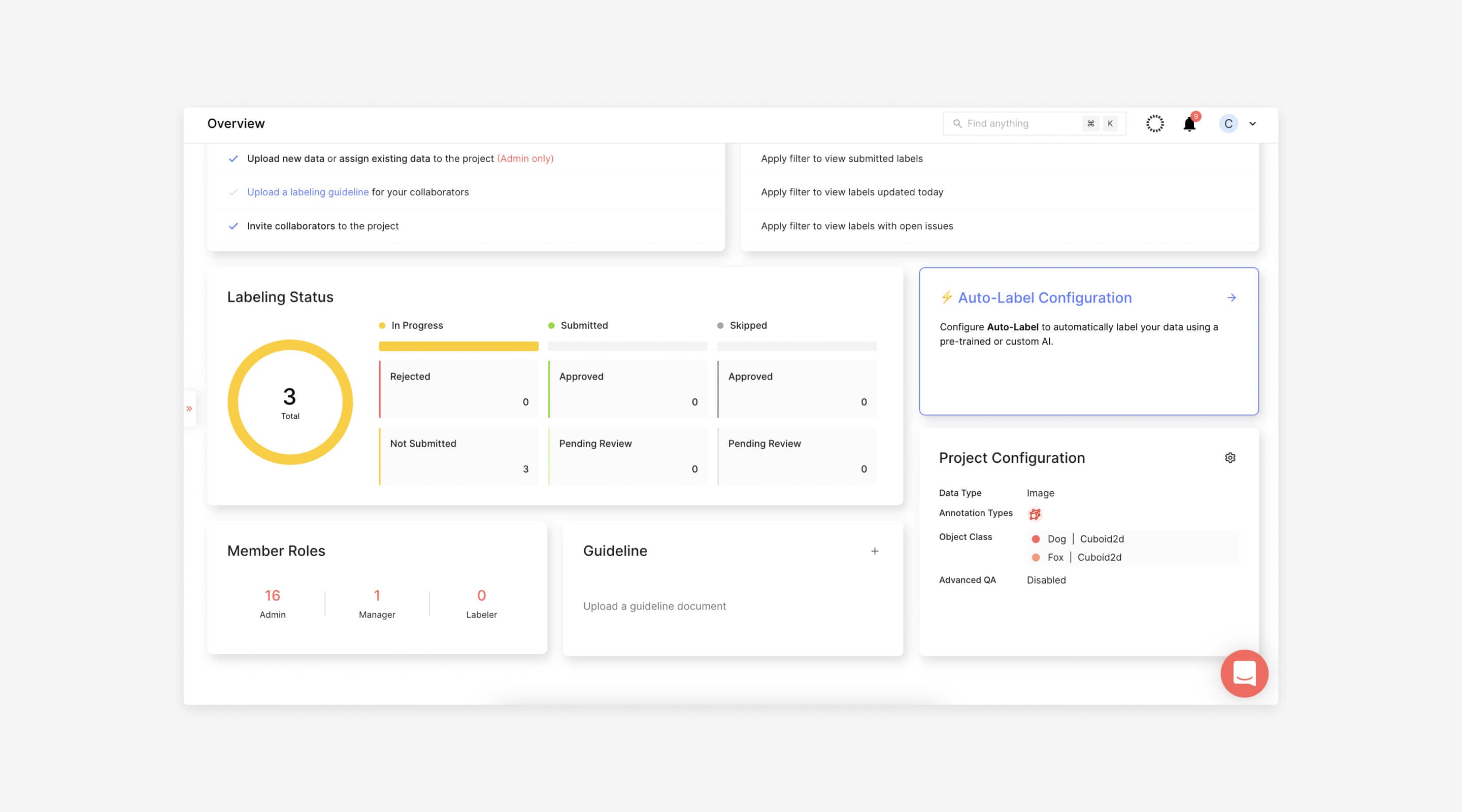The width and height of the screenshot is (1462, 812).
Task: Click the Data Type Image value
Action: pos(1040,494)
